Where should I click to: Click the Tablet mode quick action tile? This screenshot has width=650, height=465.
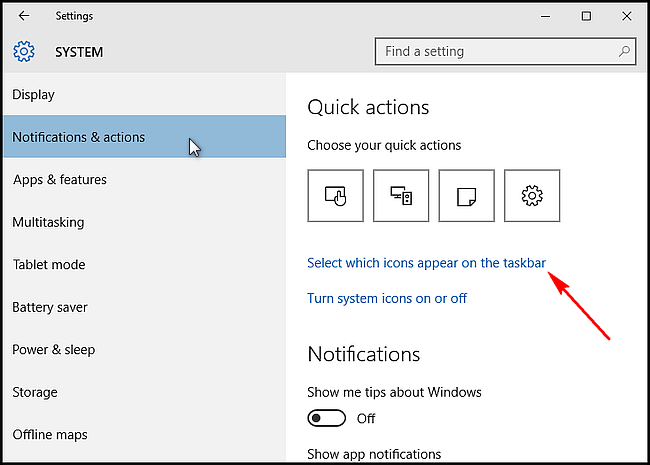point(335,196)
